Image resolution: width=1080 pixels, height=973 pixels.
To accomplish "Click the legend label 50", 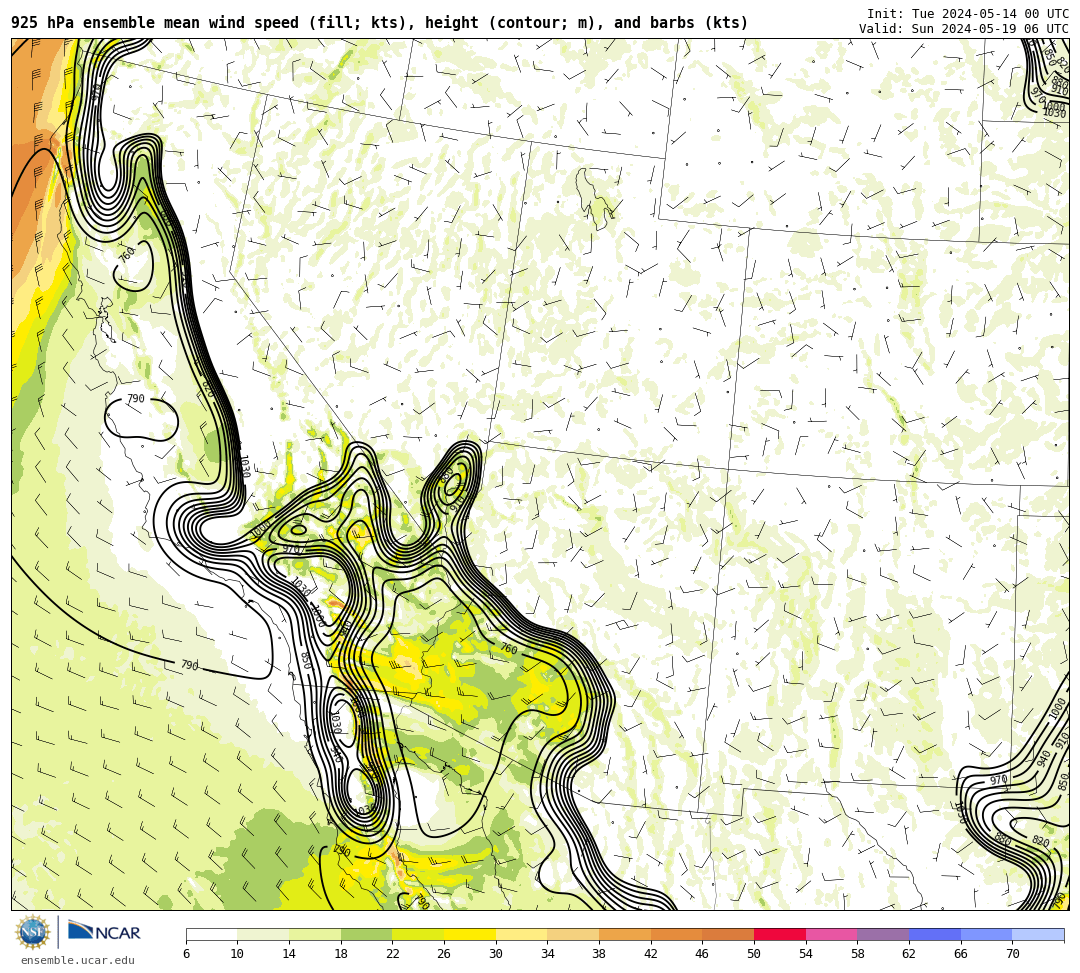I will tap(754, 954).
